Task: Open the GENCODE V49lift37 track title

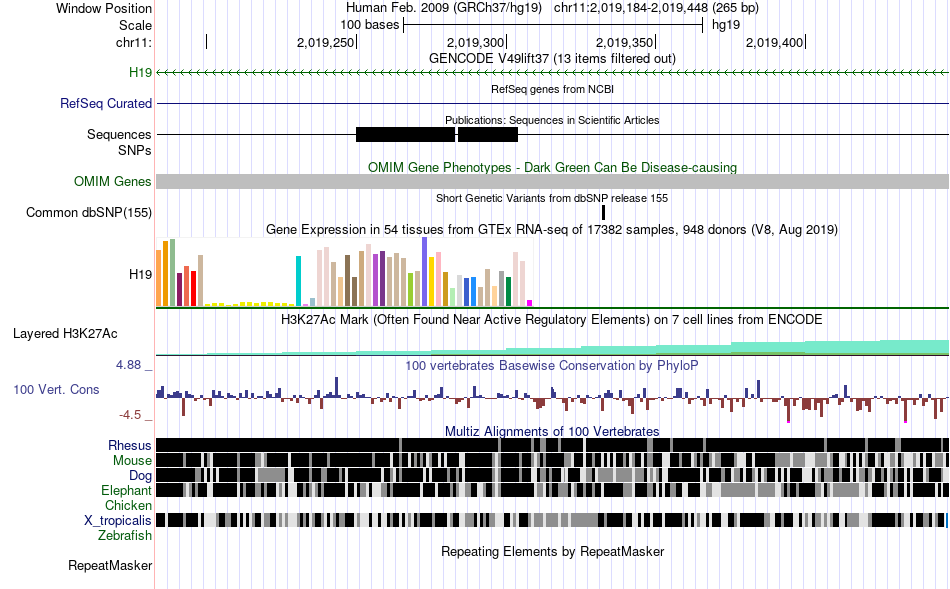Action: point(552,58)
